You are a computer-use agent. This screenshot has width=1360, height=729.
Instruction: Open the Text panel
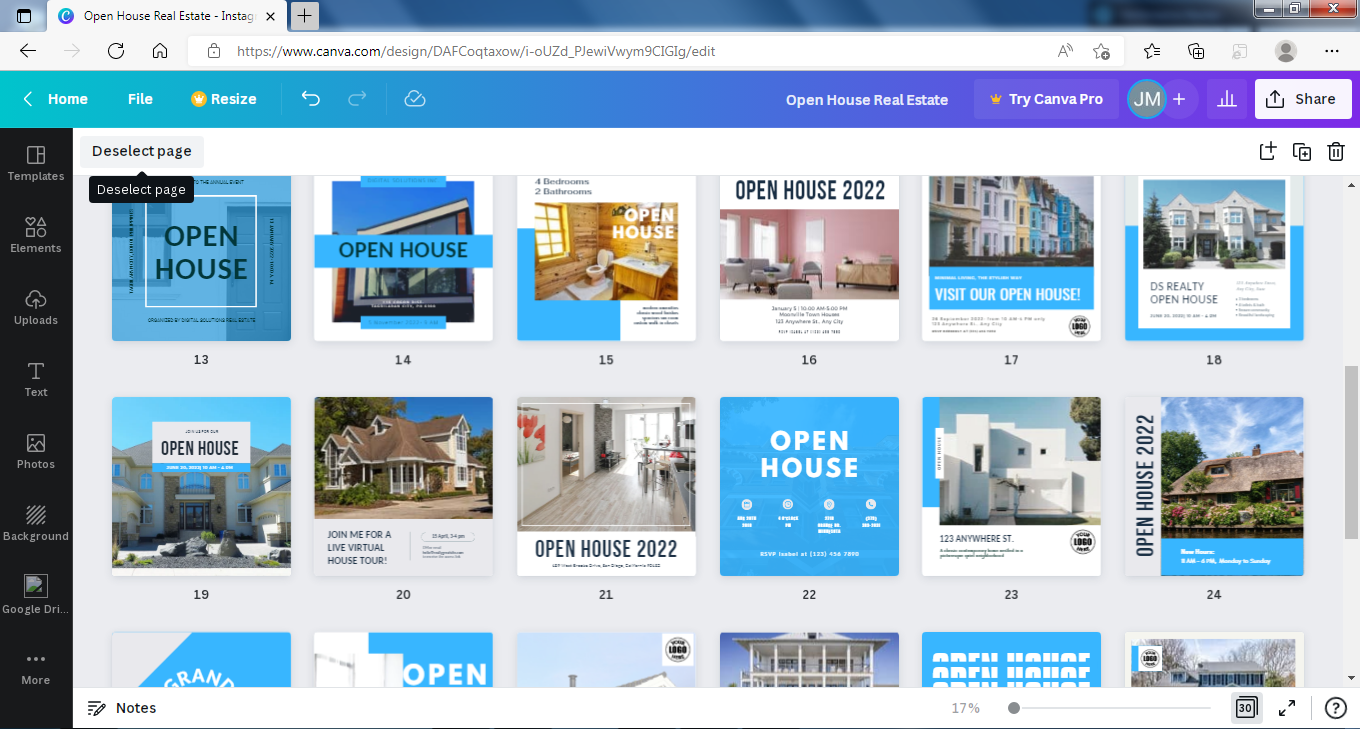(36, 379)
